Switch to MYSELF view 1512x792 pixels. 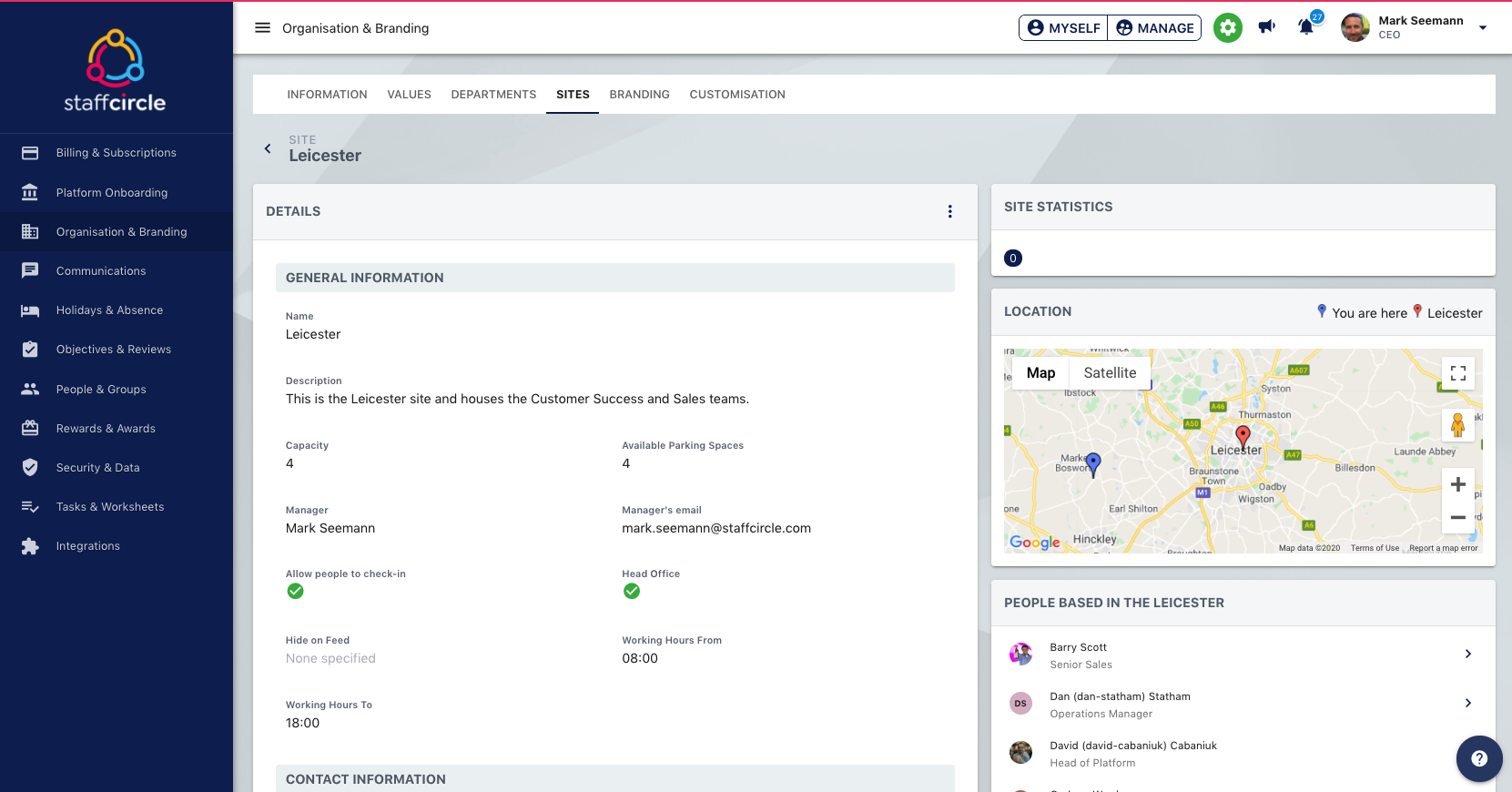point(1063,28)
